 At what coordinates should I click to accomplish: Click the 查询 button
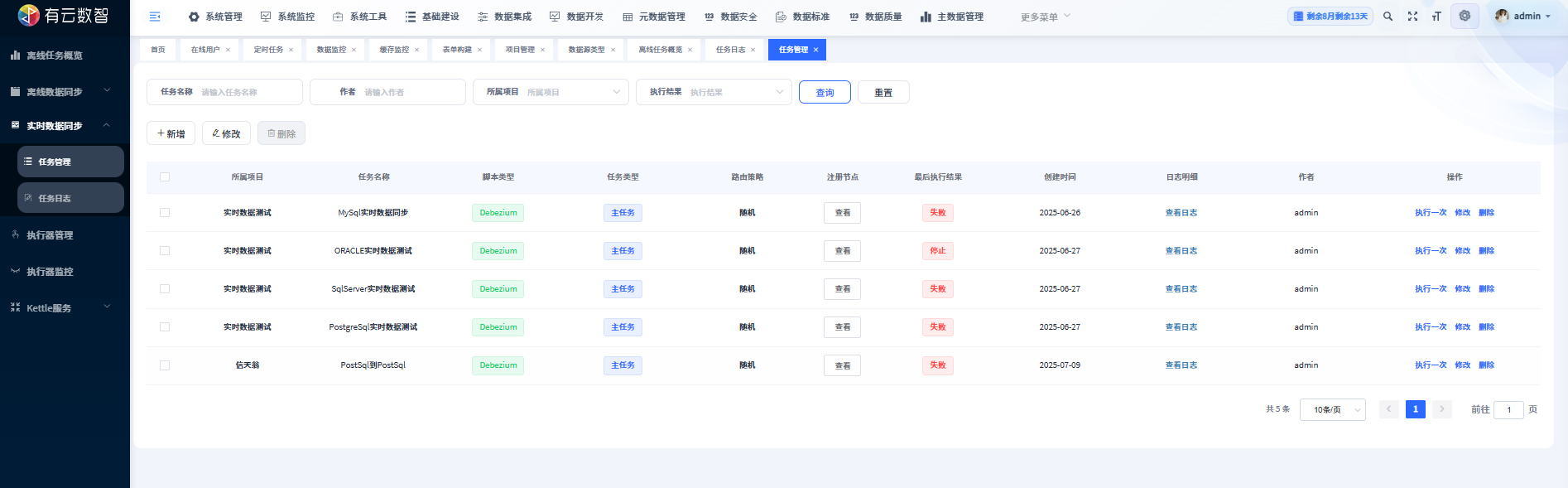[x=825, y=93]
